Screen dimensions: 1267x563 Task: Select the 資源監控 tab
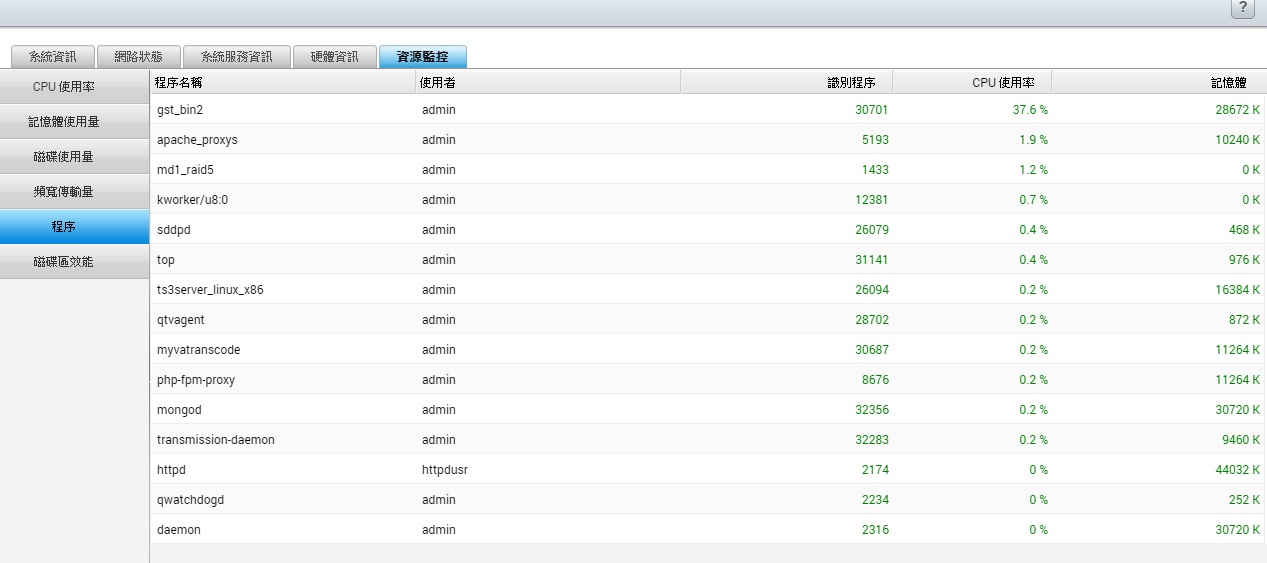click(422, 57)
